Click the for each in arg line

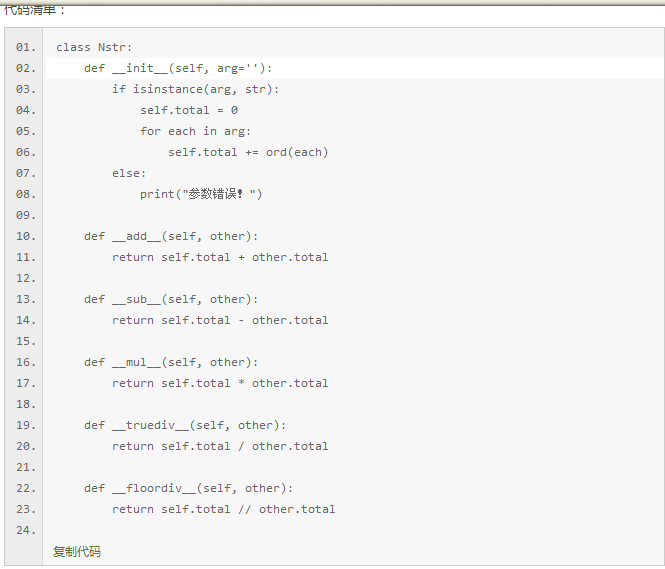coord(196,131)
